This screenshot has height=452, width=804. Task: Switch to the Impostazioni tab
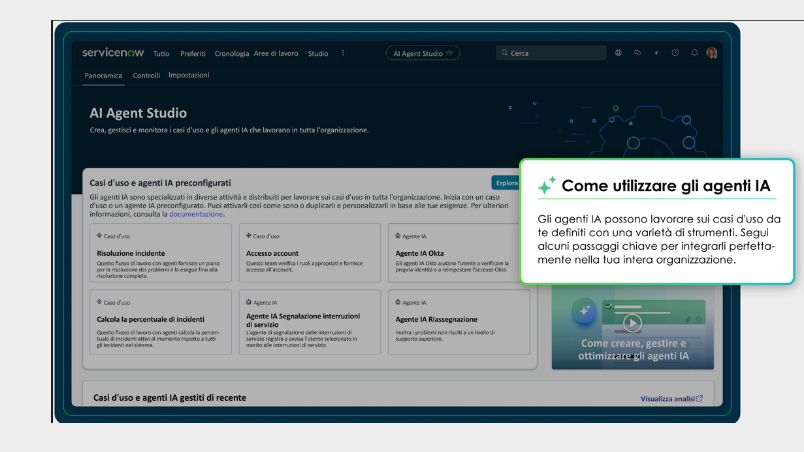(189, 75)
